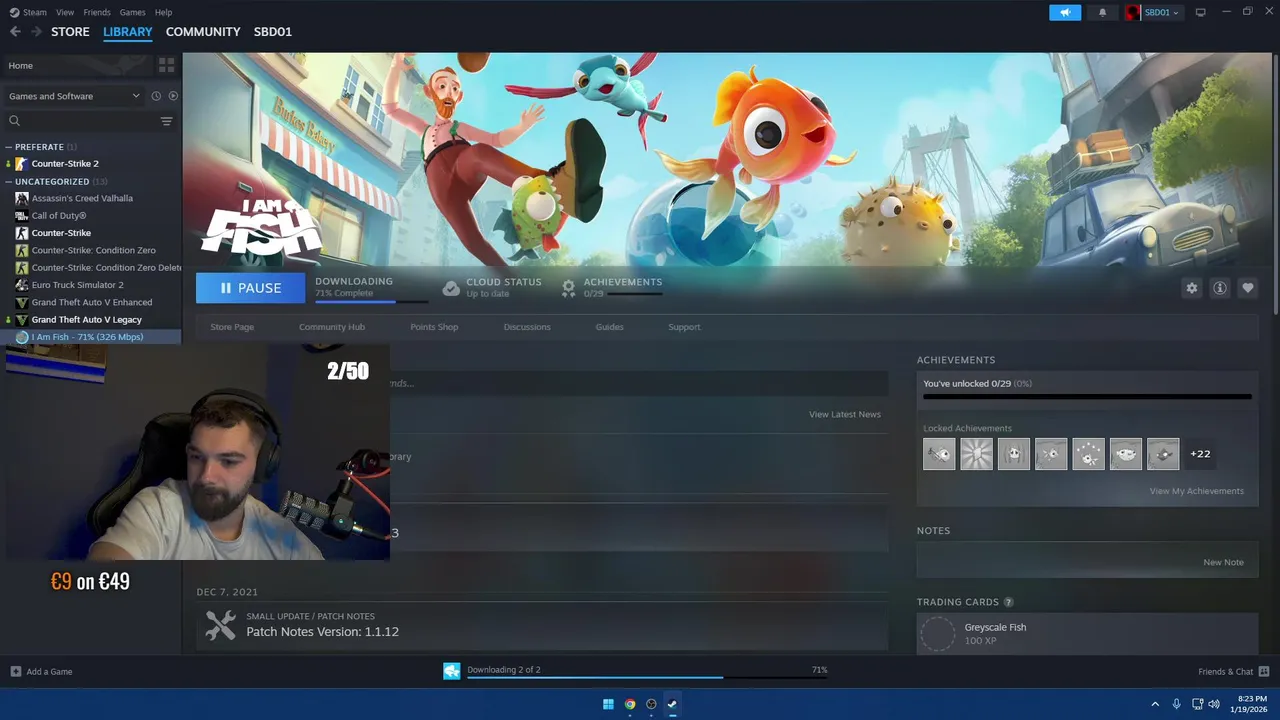The image size is (1280, 720).
Task: Open the announcements megaphone button
Action: (x=1065, y=12)
